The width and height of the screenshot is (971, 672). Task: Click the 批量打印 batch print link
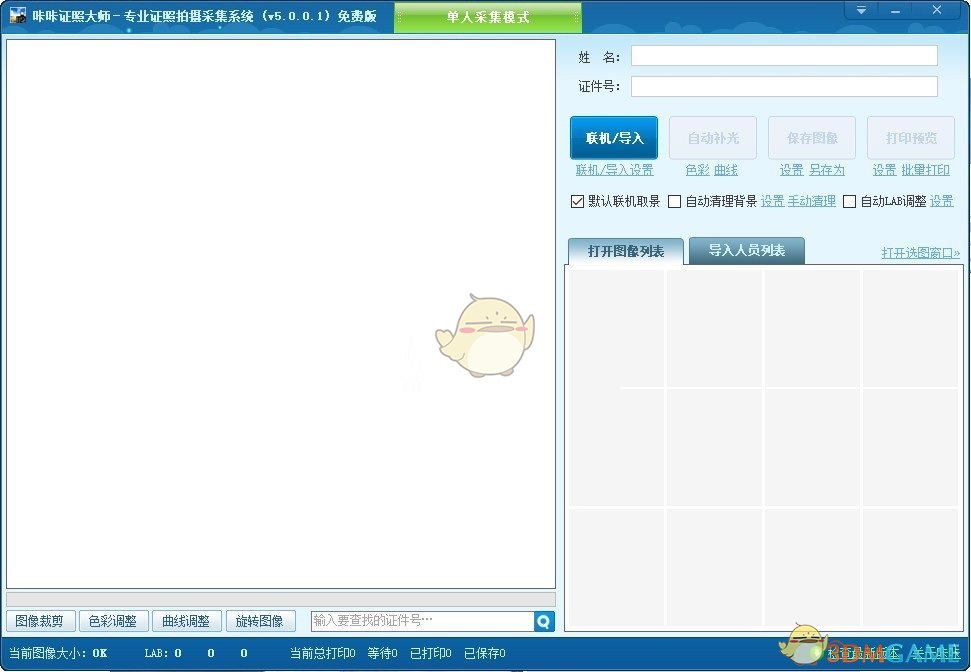click(925, 169)
